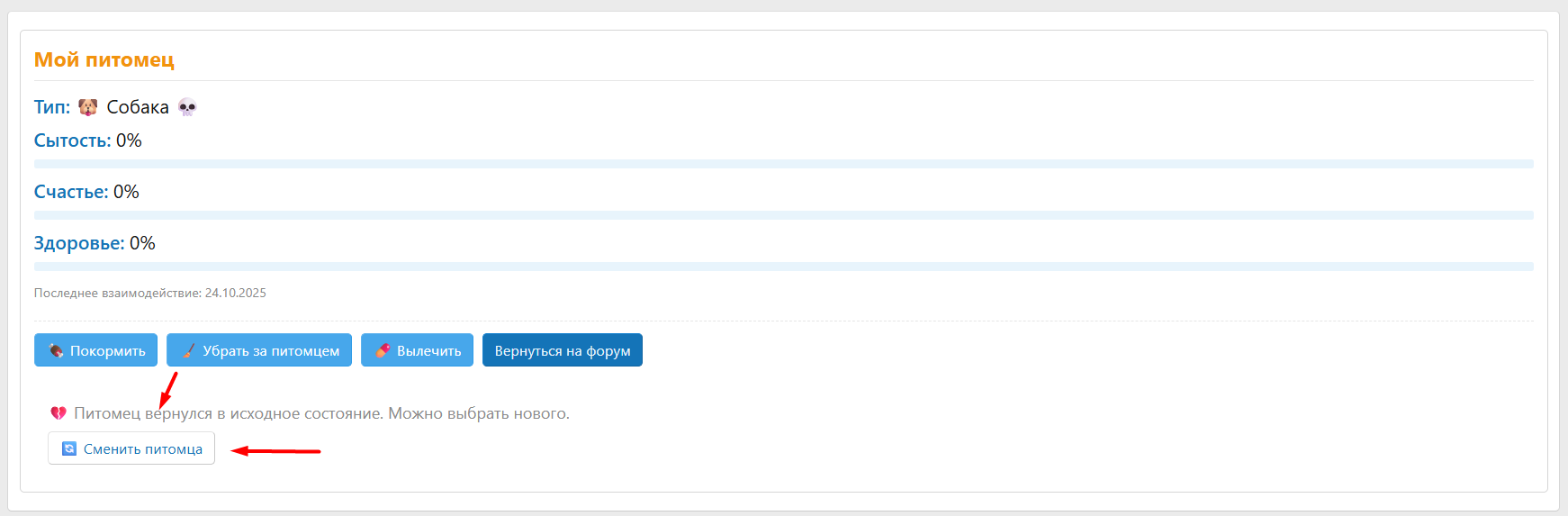
Task: Click the Питомец вернулся в исходное состояние message
Action: 321,413
